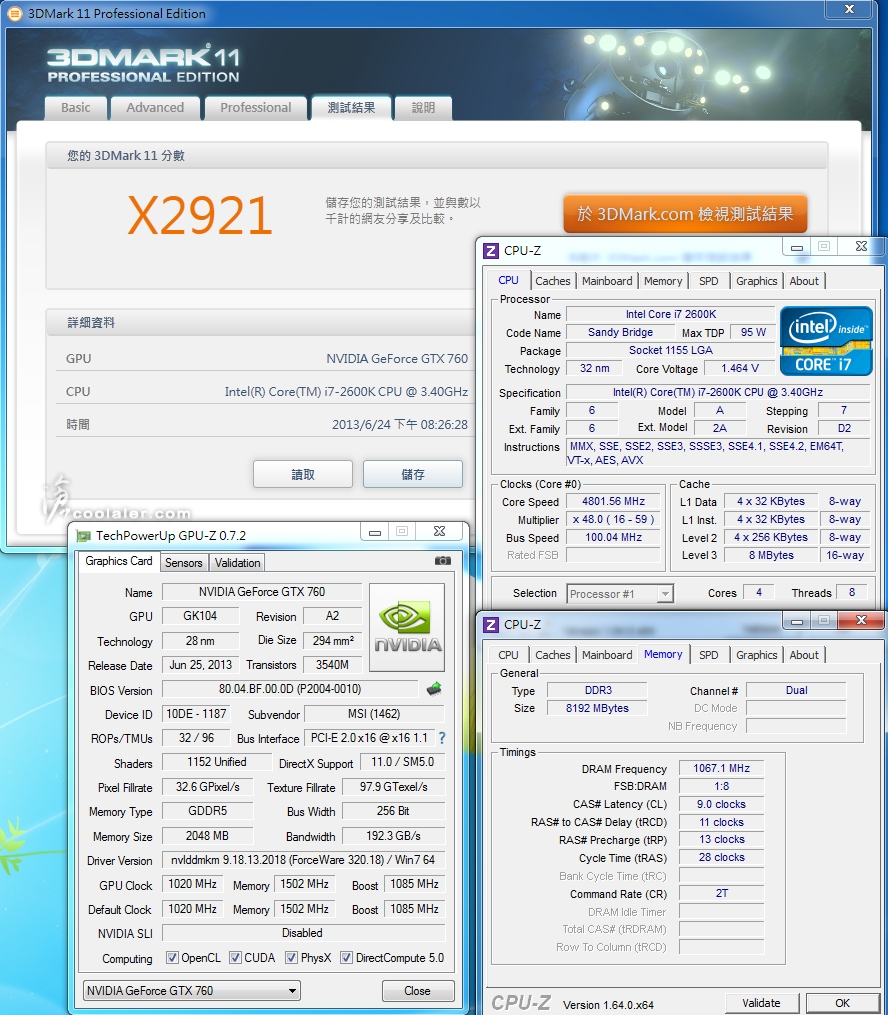The width and height of the screenshot is (888, 1015).
Task: Click the DRAM Frequency value 1067.1 MHz
Action: 721,768
